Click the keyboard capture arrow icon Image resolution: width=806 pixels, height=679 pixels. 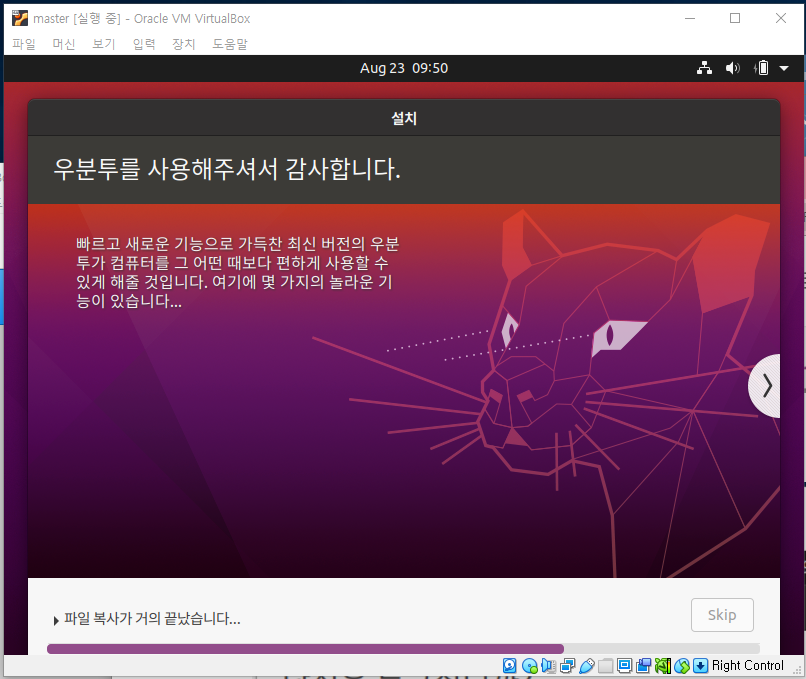(x=701, y=666)
